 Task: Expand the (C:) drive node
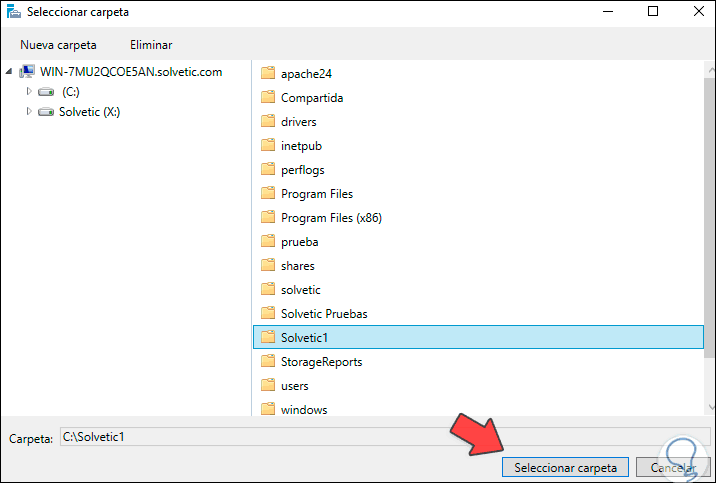coord(29,91)
